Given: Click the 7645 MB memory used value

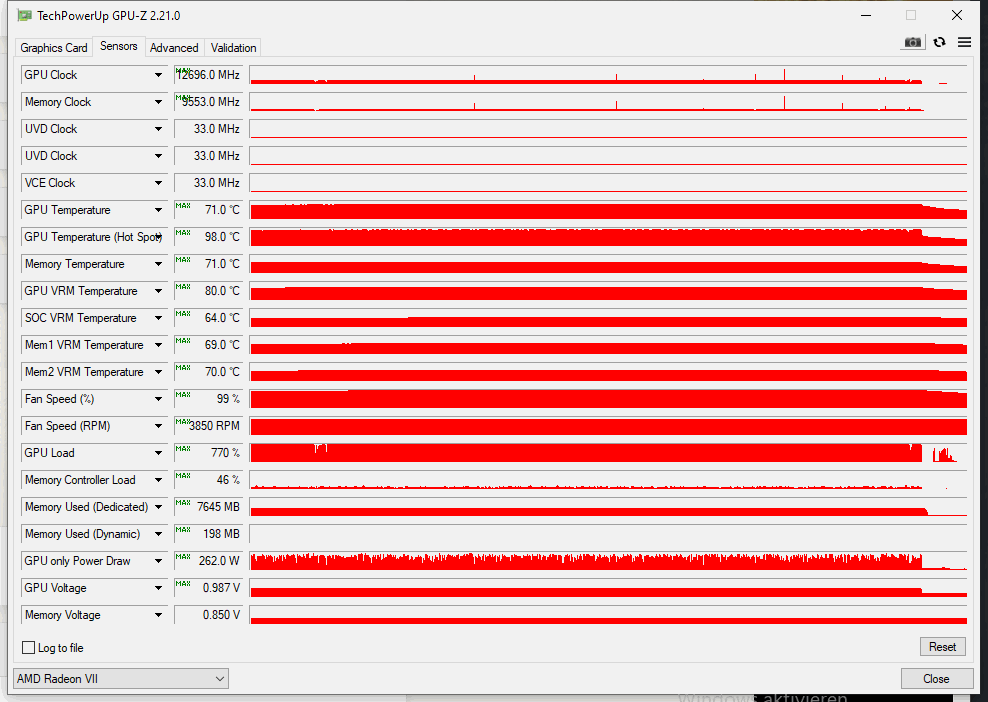Looking at the screenshot, I should [209, 507].
